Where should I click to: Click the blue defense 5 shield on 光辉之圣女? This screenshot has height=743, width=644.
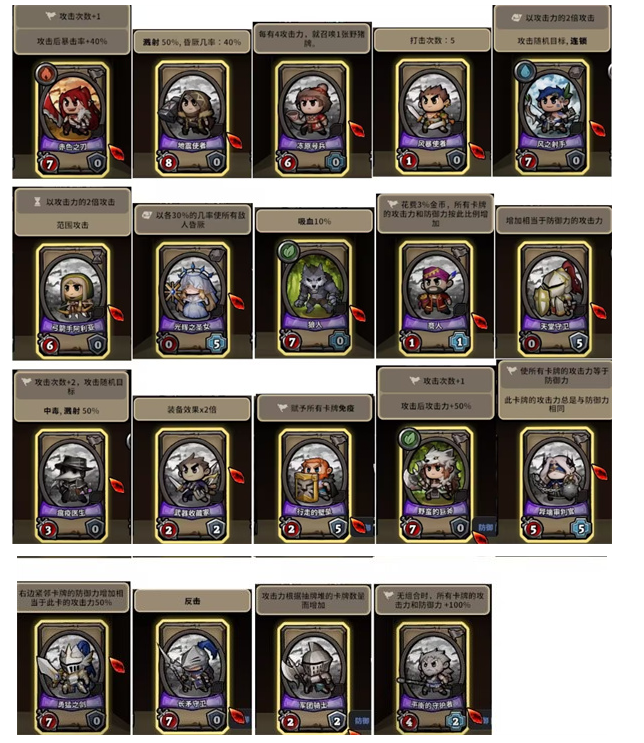point(217,344)
